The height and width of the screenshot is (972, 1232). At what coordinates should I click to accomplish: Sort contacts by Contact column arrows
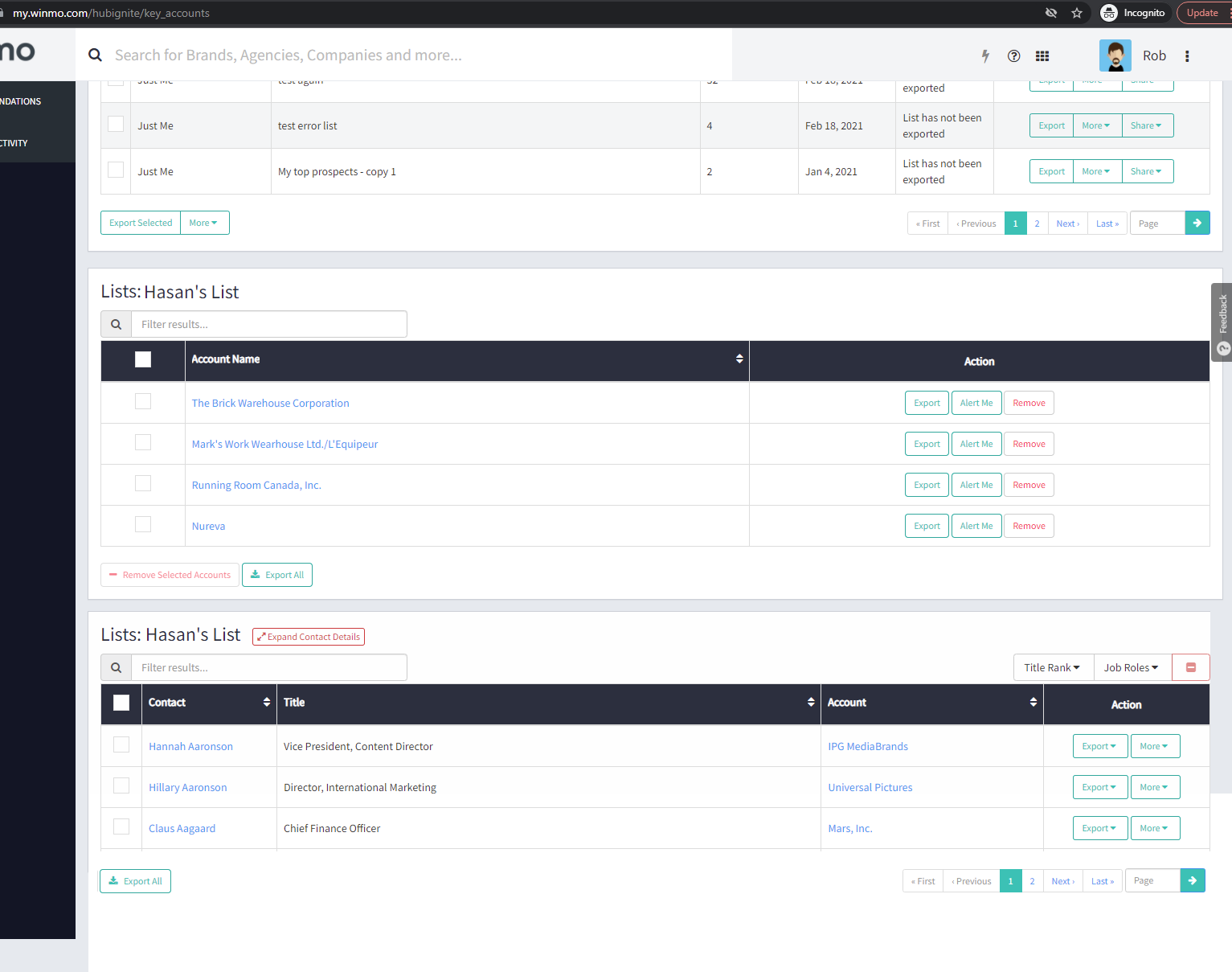(267, 702)
